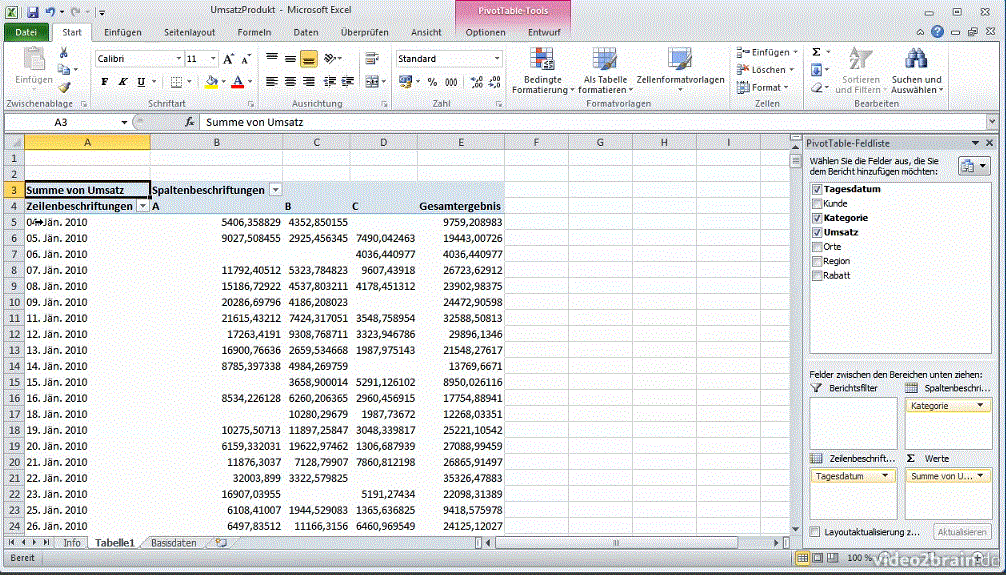Screen dimensions: 1006x575
Task: Toggle the Tagesdatum field checkbox
Action: [817, 189]
